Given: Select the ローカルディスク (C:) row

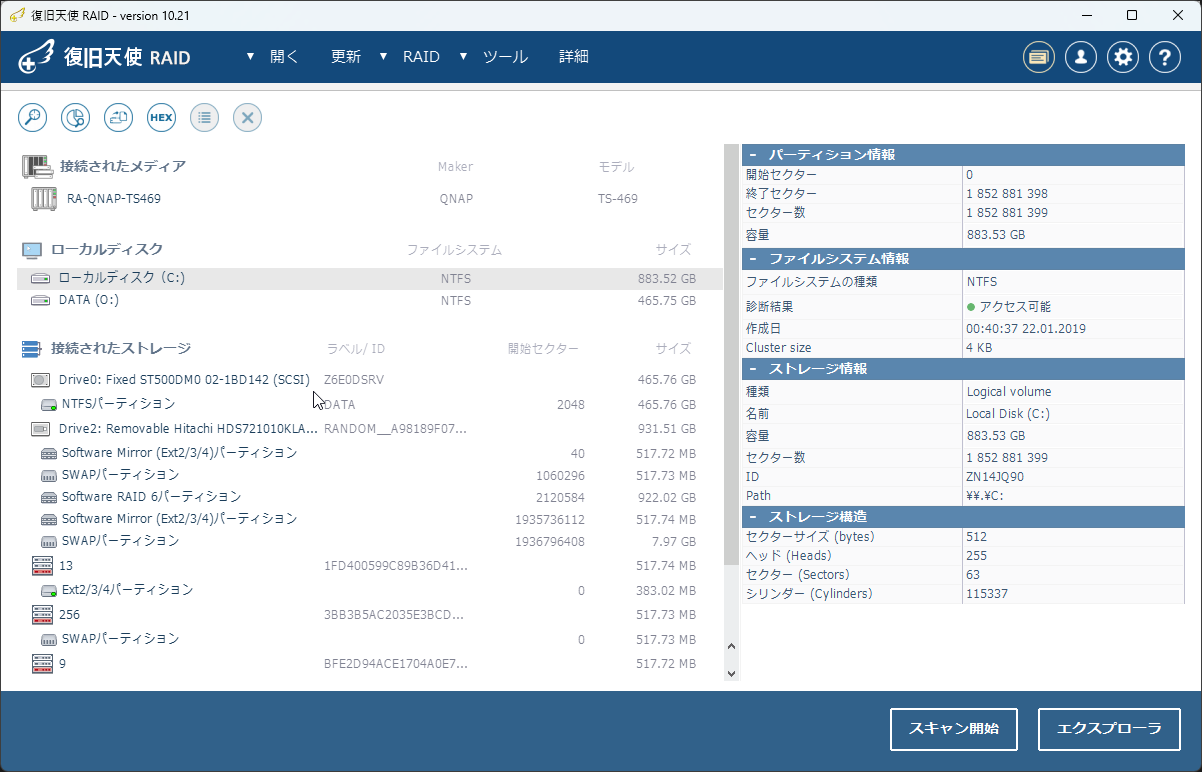Looking at the screenshot, I should [370, 278].
